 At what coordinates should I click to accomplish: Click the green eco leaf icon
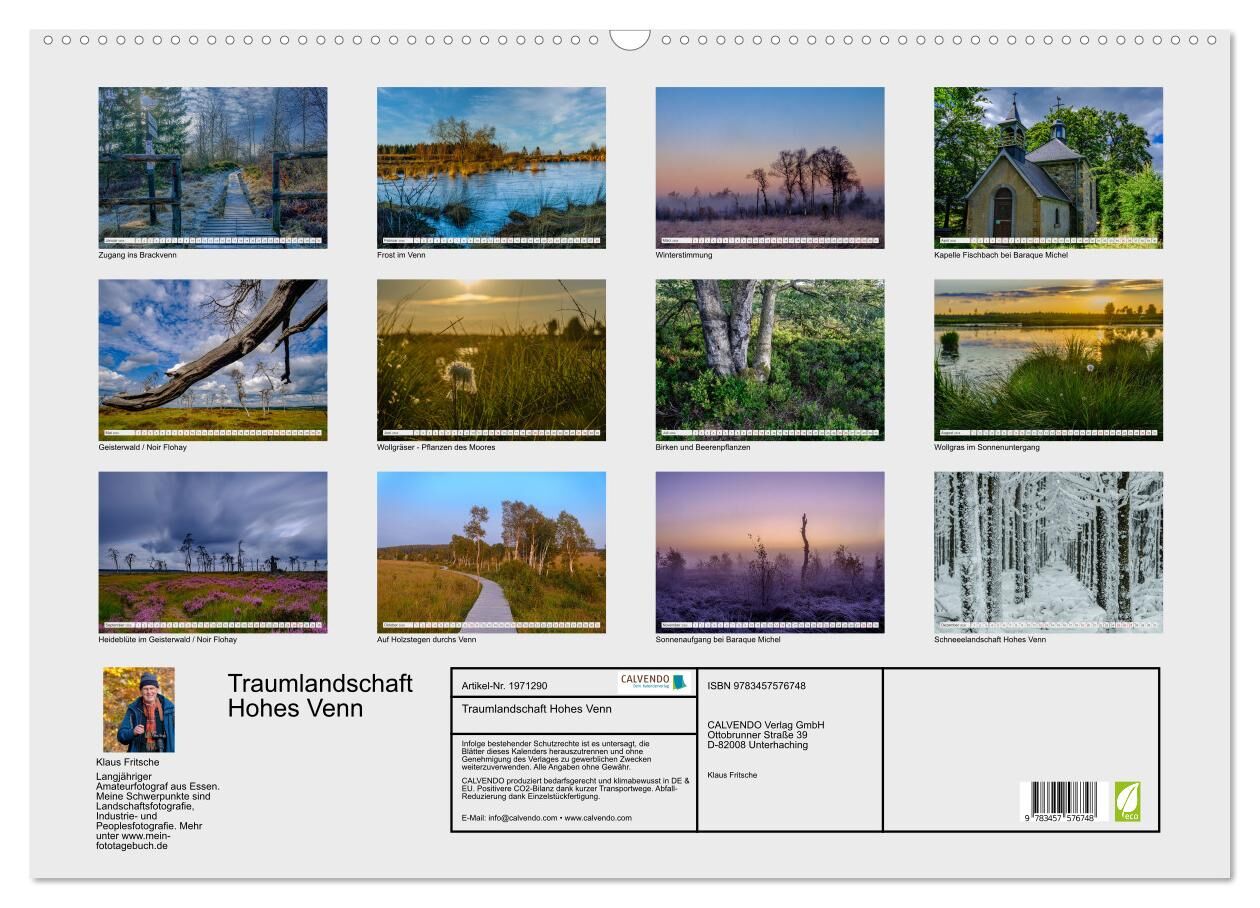point(1127,801)
